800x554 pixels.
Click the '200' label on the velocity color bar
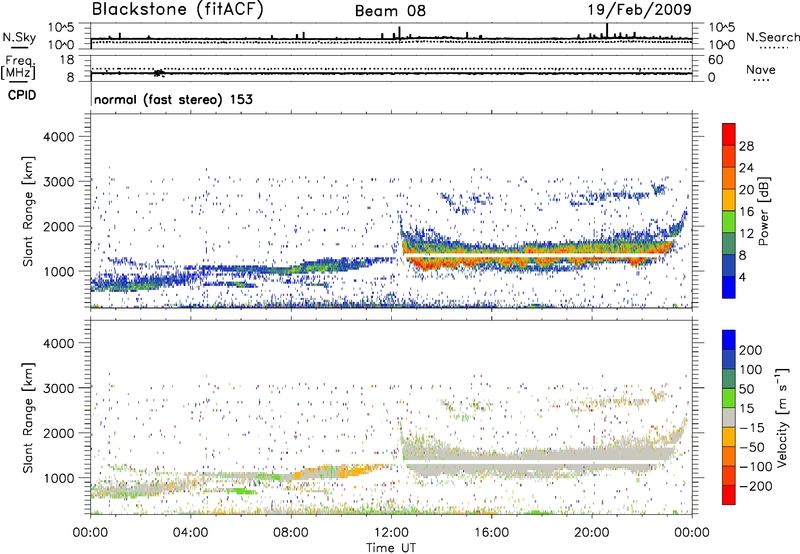[x=751, y=350]
